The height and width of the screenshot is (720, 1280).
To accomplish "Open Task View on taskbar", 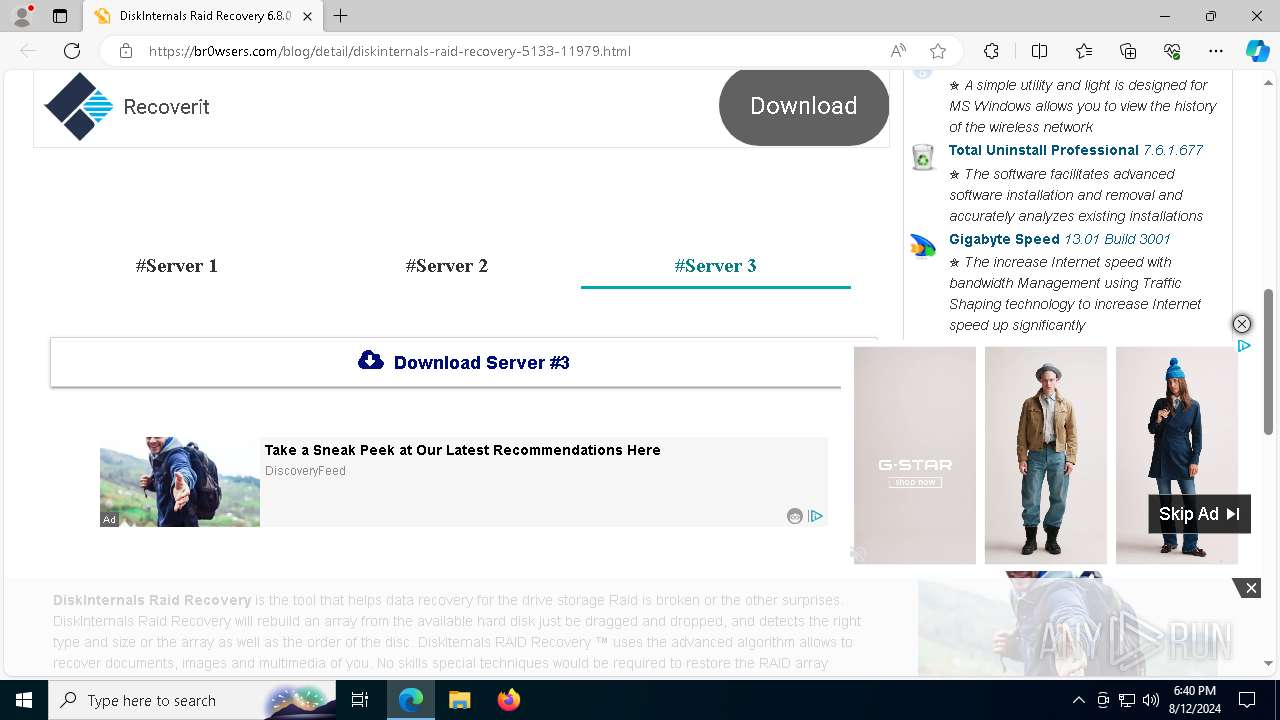I will 361,700.
